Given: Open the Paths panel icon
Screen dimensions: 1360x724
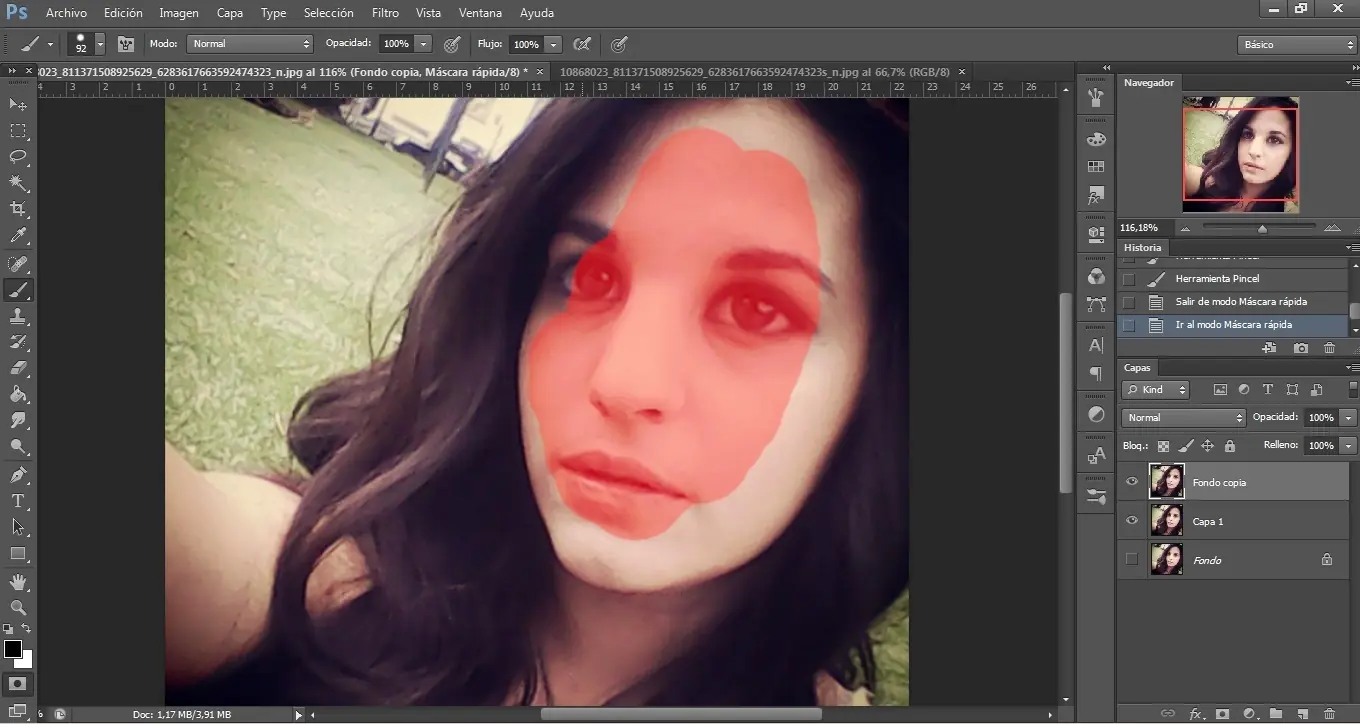Looking at the screenshot, I should click(1096, 304).
